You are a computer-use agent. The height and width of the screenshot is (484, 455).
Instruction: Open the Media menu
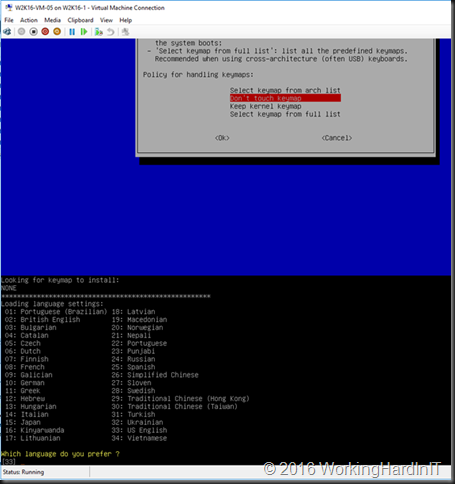(x=52, y=20)
